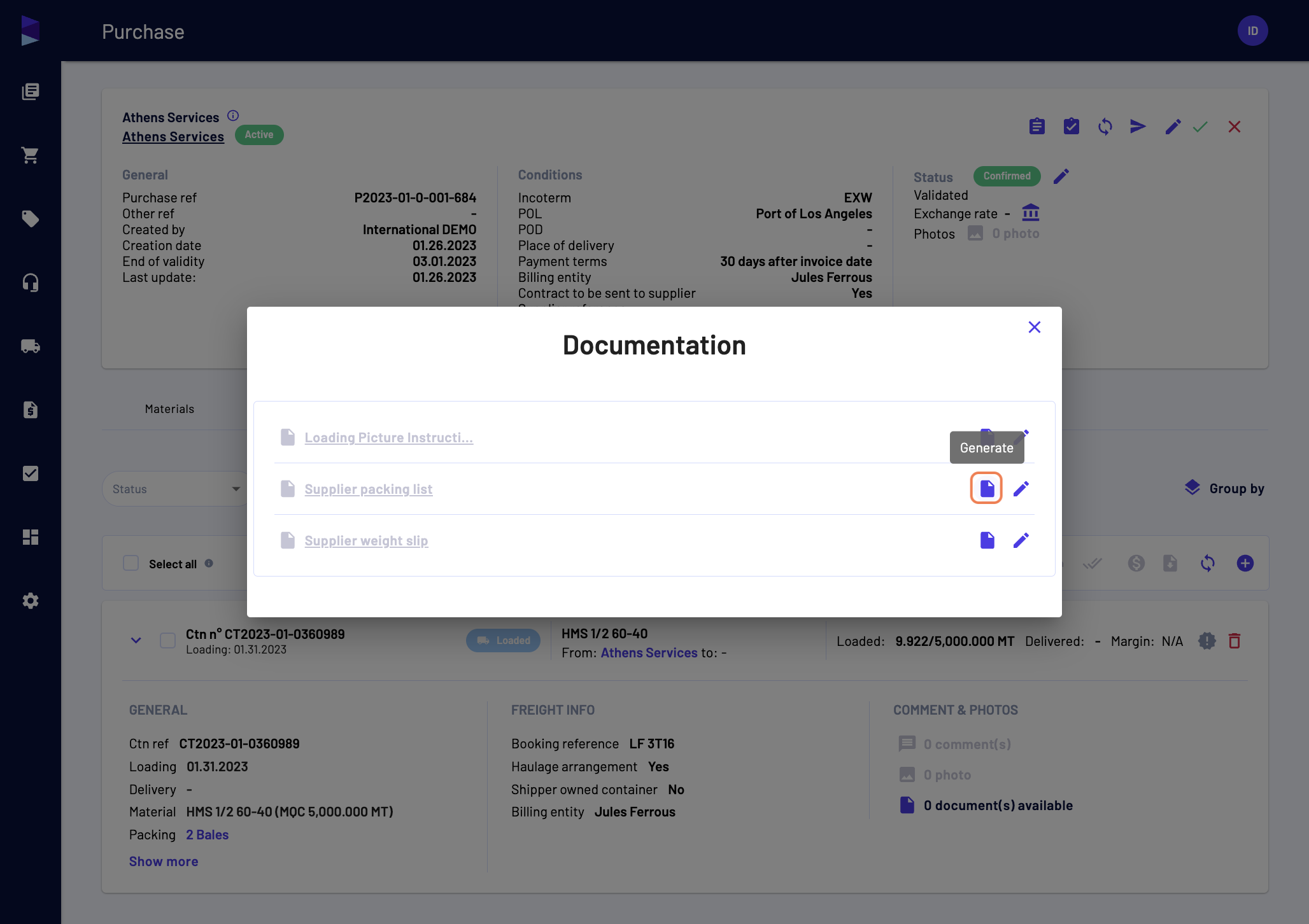Image resolution: width=1309 pixels, height=924 pixels.
Task: Open the truck logistics sidebar section
Action: point(30,346)
